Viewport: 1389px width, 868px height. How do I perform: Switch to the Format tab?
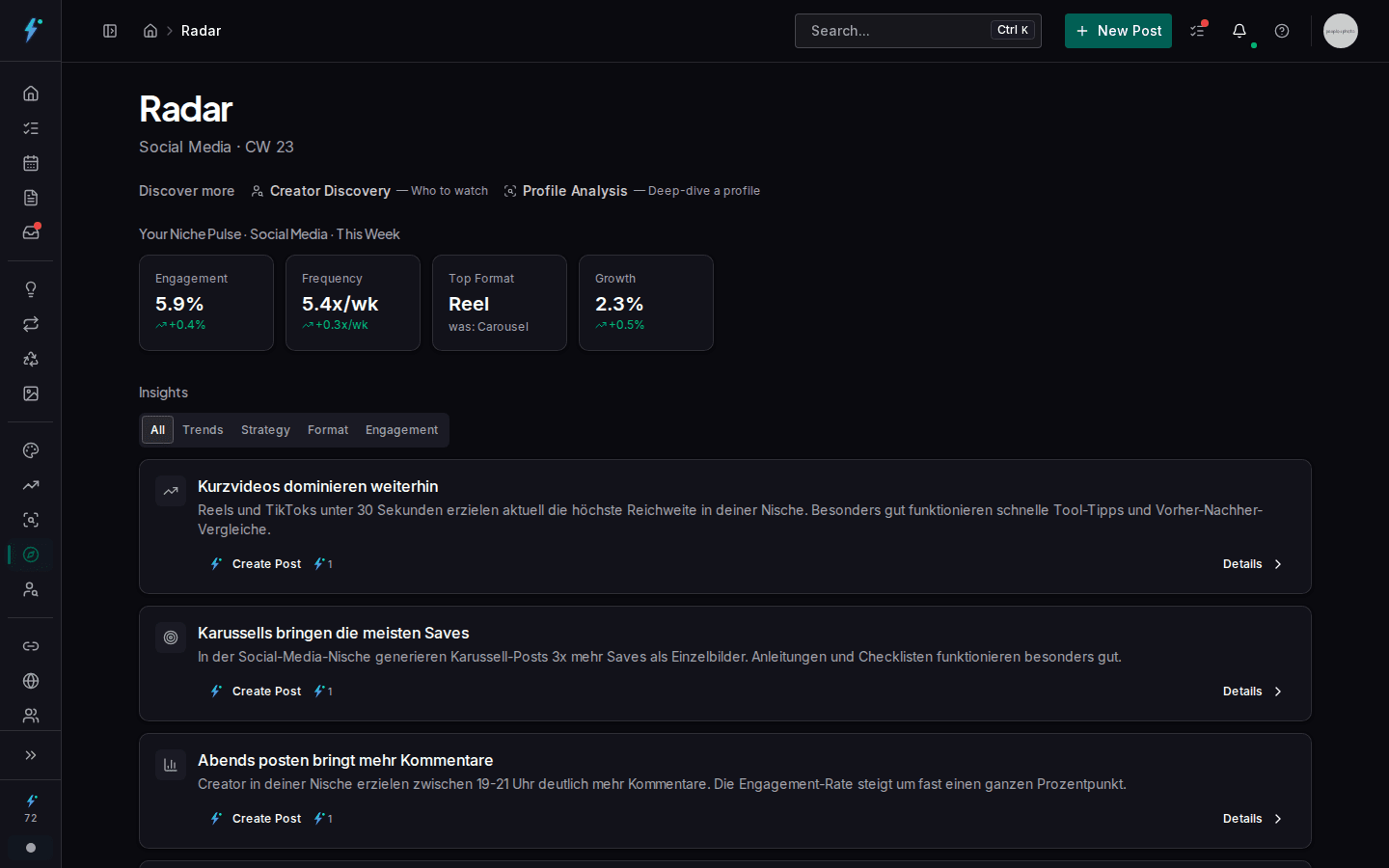[x=328, y=430]
